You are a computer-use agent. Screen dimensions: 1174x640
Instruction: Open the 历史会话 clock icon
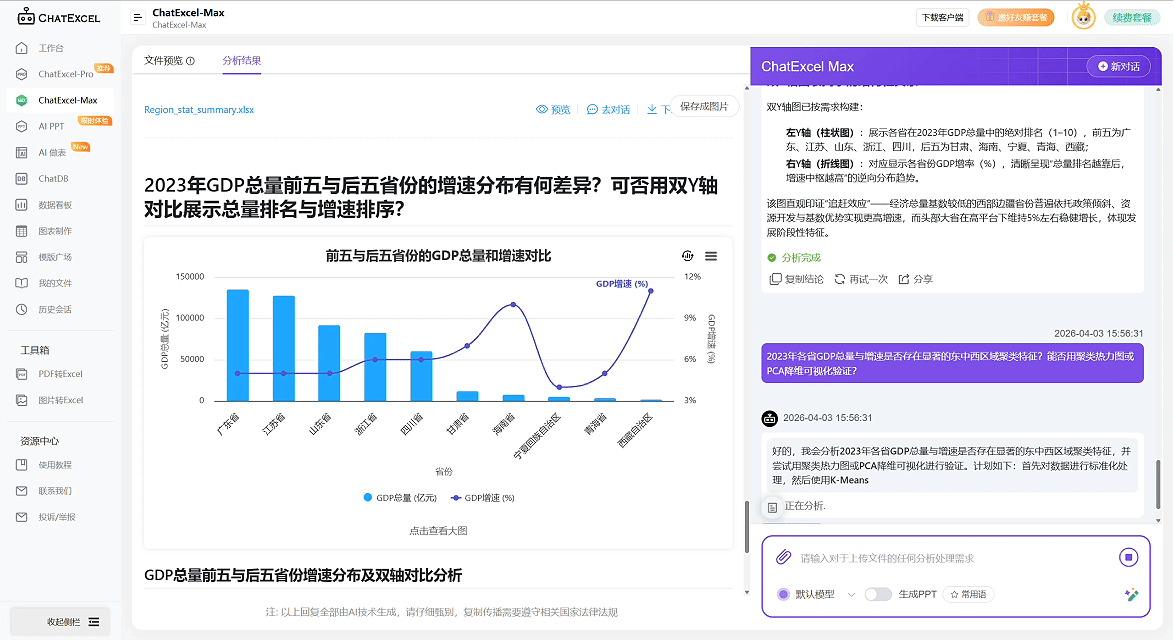click(22, 309)
